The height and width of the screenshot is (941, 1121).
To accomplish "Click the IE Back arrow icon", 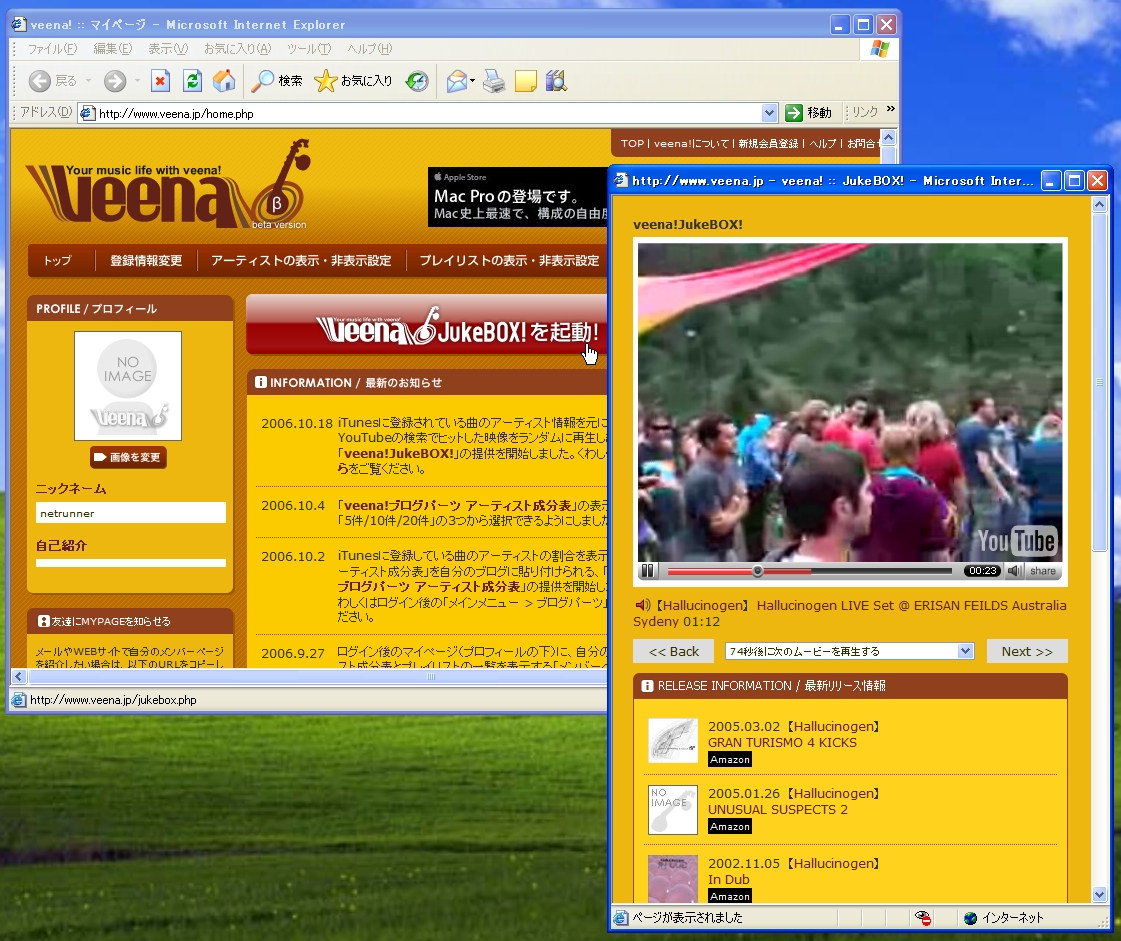I will [x=39, y=81].
